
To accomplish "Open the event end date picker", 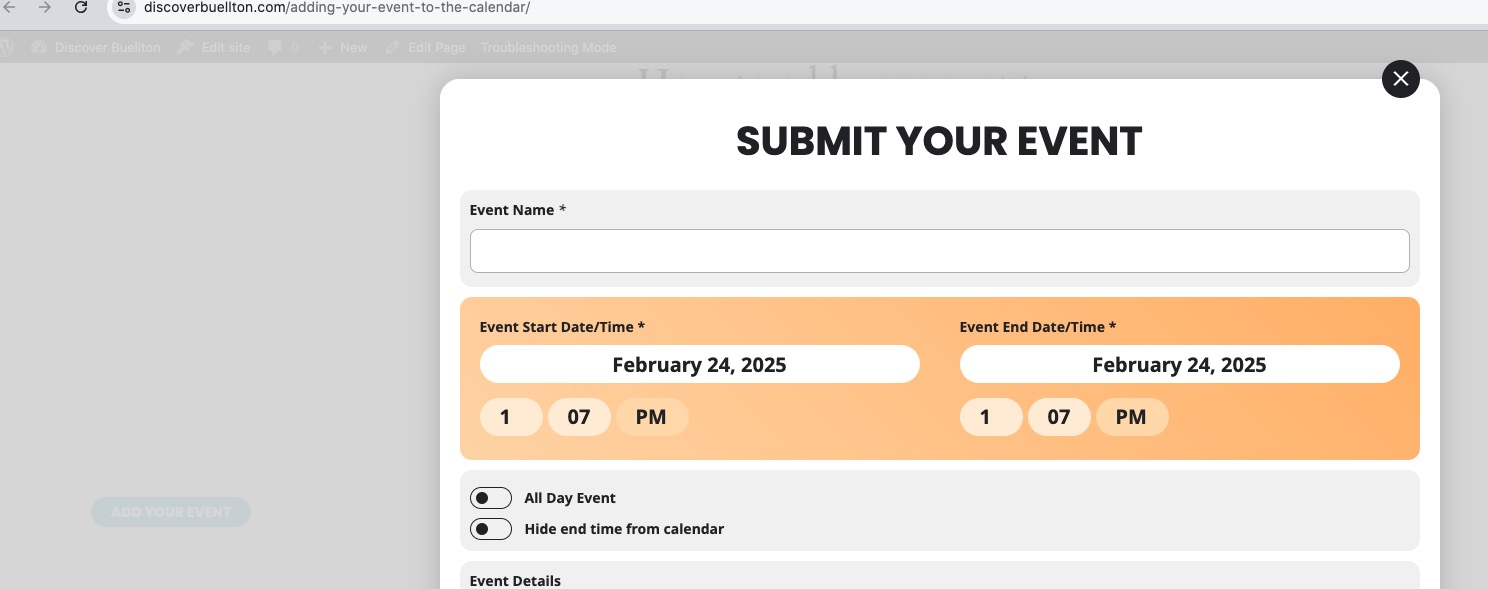I will [1179, 364].
